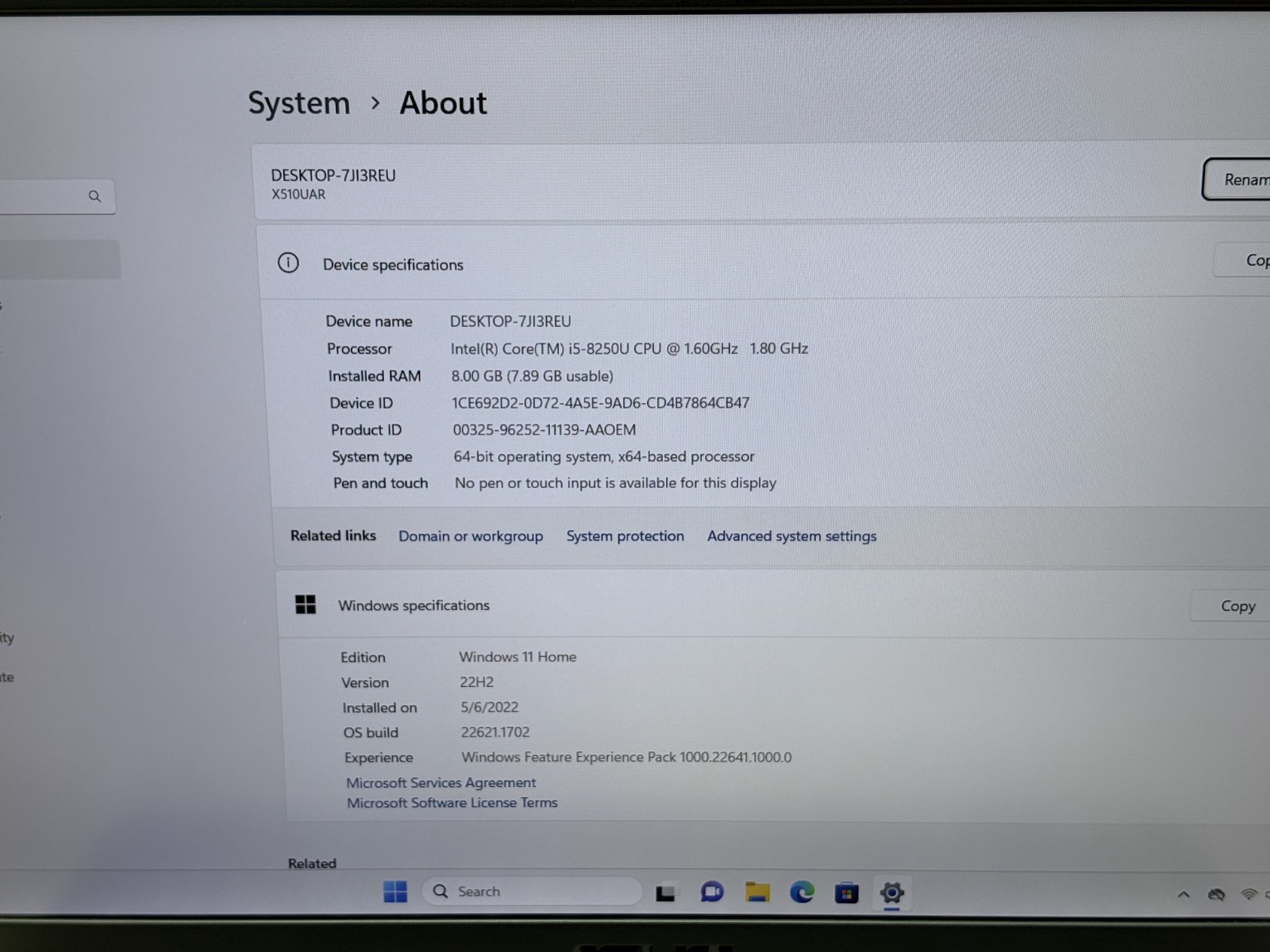Select the 8.00 GB installed RAM value
Viewport: 1270px width, 952px height.
tap(532, 376)
